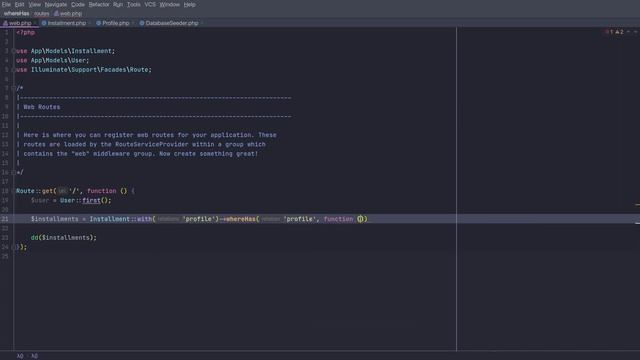Click fold marker at line 5 imports end
Viewport: 640px width, 360px height.
click(x=13, y=70)
